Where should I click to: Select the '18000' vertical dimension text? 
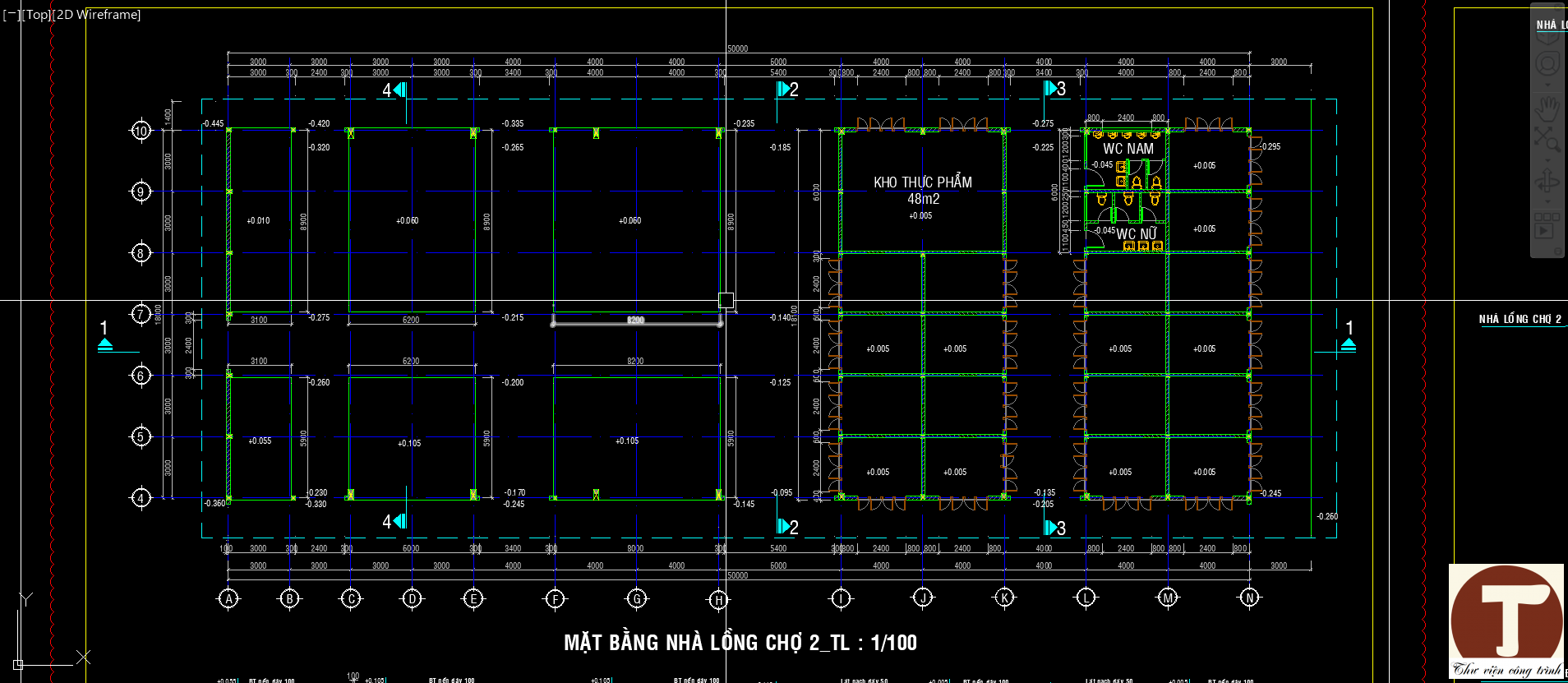pyautogui.click(x=159, y=314)
